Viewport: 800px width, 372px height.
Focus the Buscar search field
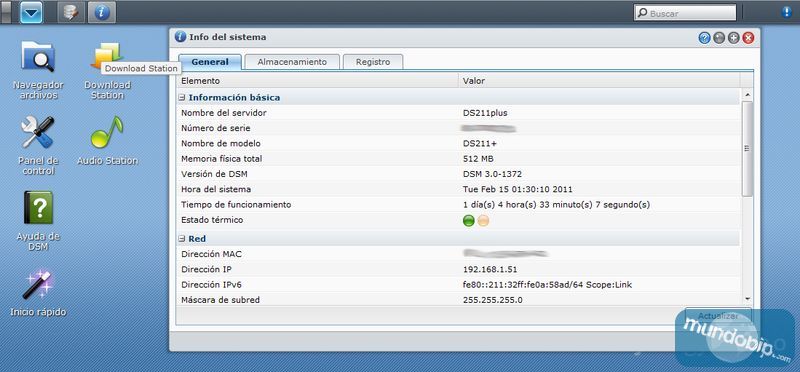tap(685, 13)
